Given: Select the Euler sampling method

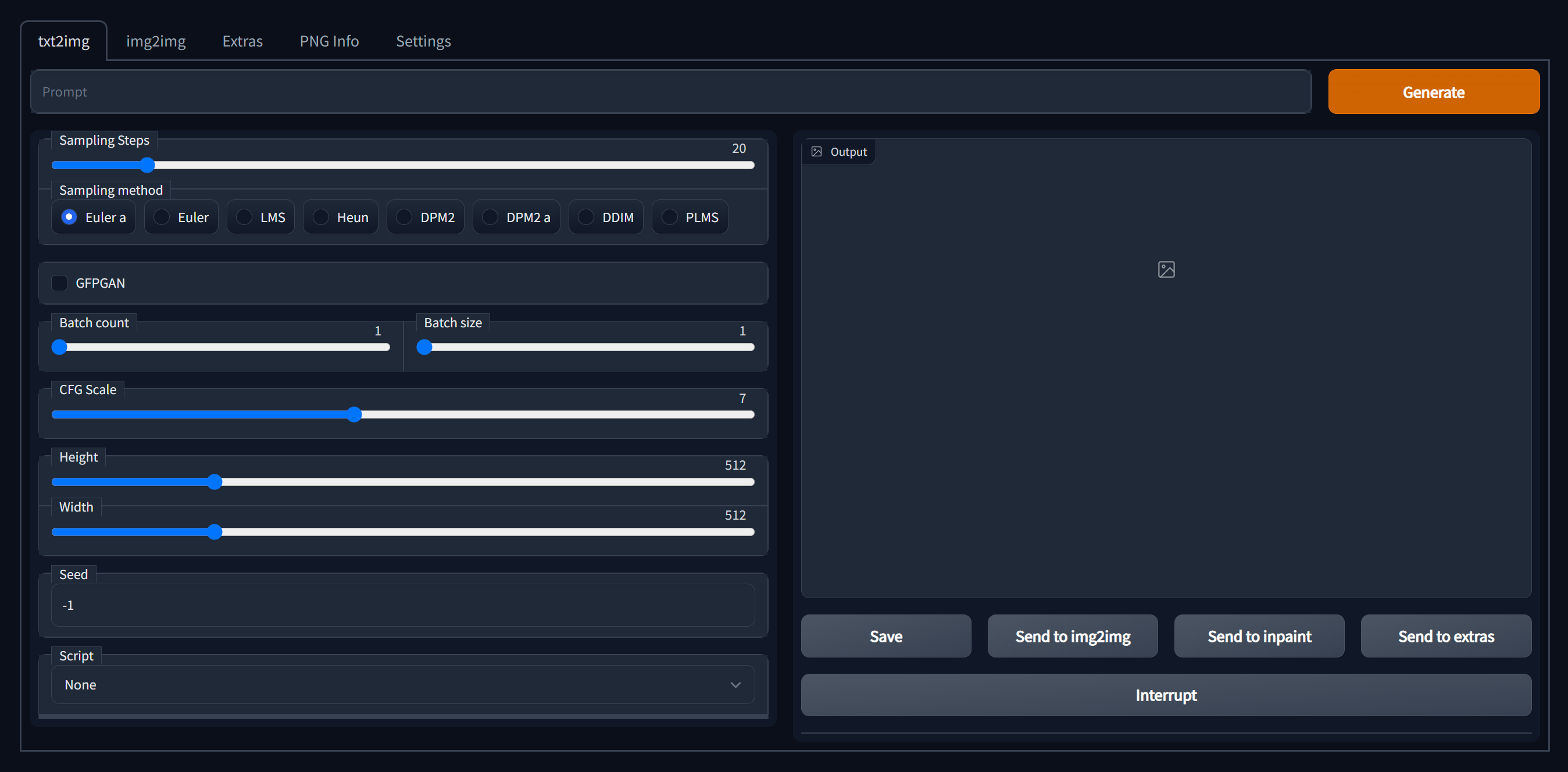Looking at the screenshot, I should tap(162, 217).
